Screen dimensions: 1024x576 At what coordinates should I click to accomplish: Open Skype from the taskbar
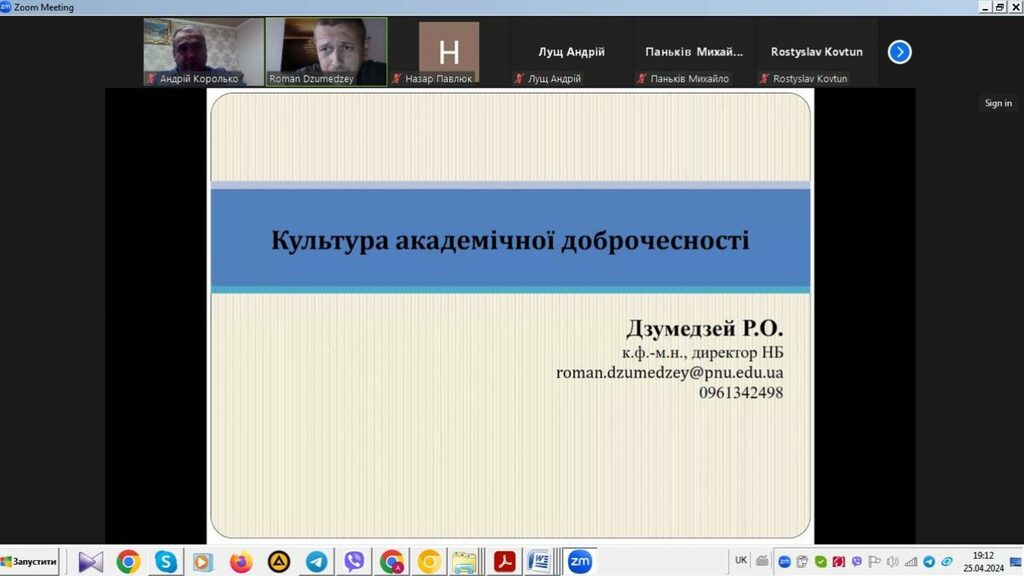tap(166, 562)
